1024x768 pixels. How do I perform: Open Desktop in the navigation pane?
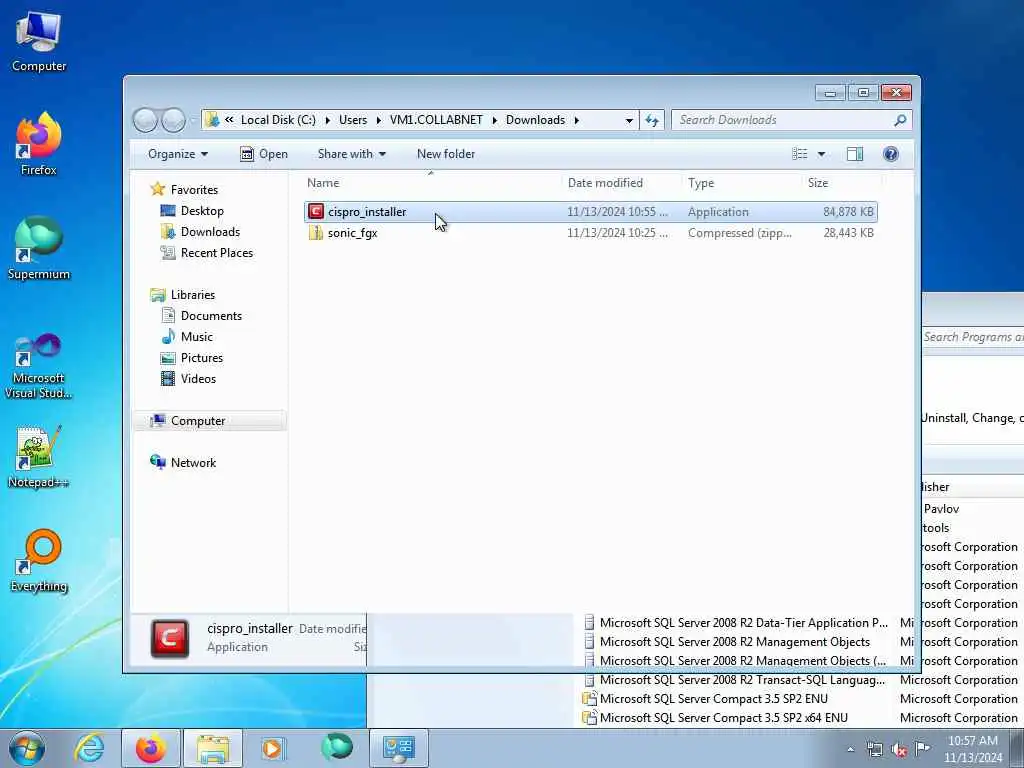coord(202,211)
